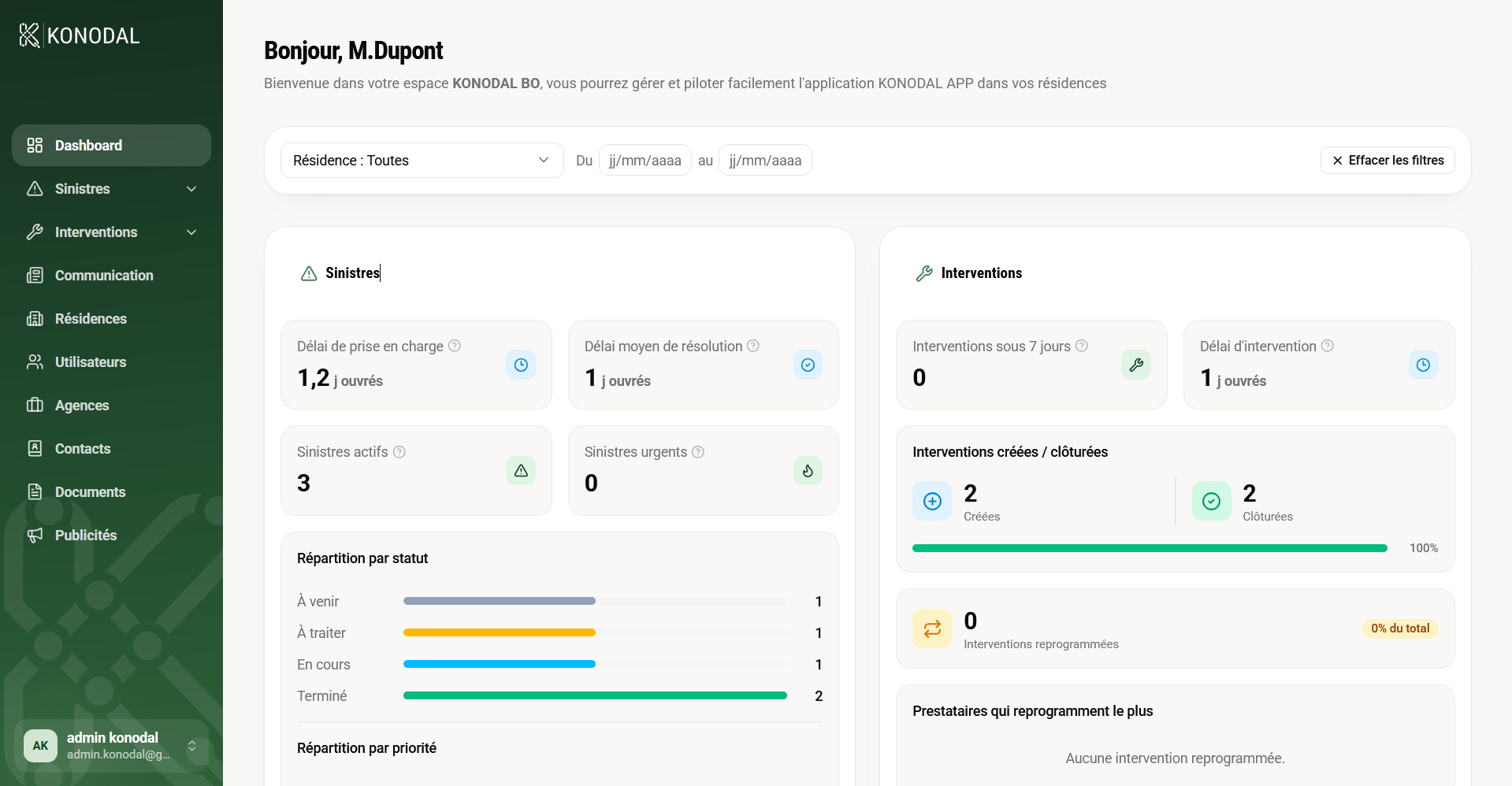The image size is (1512, 786).
Task: Click the AK user avatar
Action: (40, 745)
